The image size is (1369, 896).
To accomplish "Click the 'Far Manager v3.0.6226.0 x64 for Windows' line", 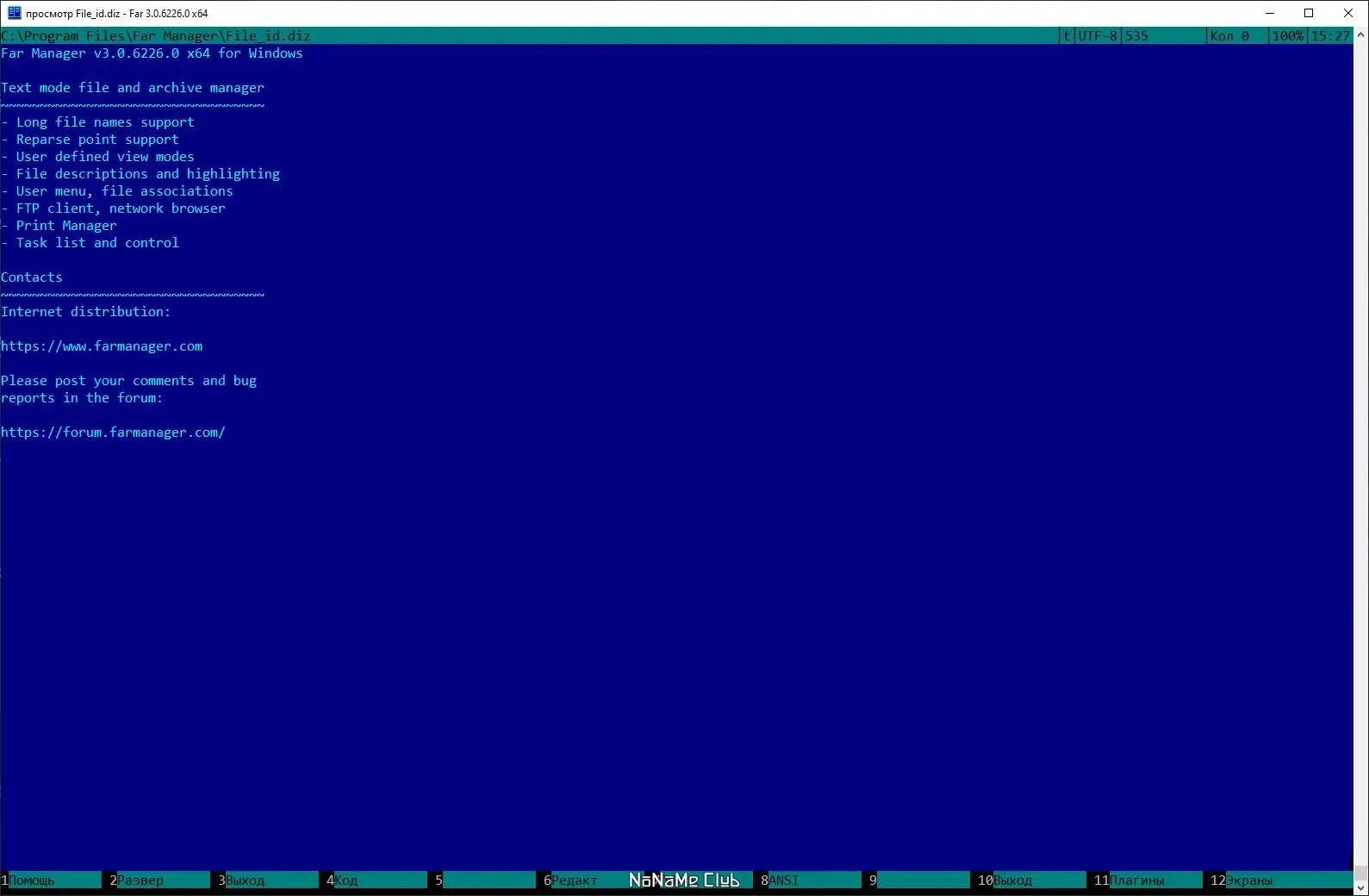I will (152, 53).
